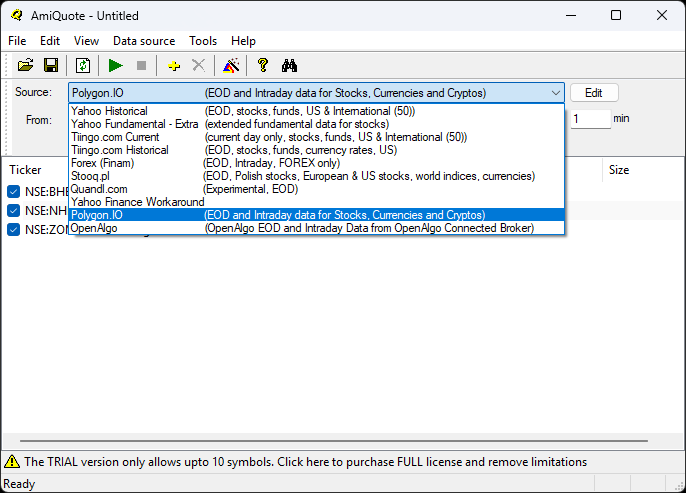Pick Stooq.pl data source option

pos(317,176)
